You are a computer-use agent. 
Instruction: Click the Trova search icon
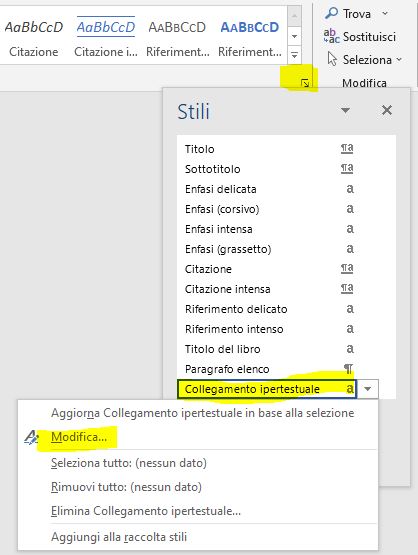pyautogui.click(x=332, y=13)
